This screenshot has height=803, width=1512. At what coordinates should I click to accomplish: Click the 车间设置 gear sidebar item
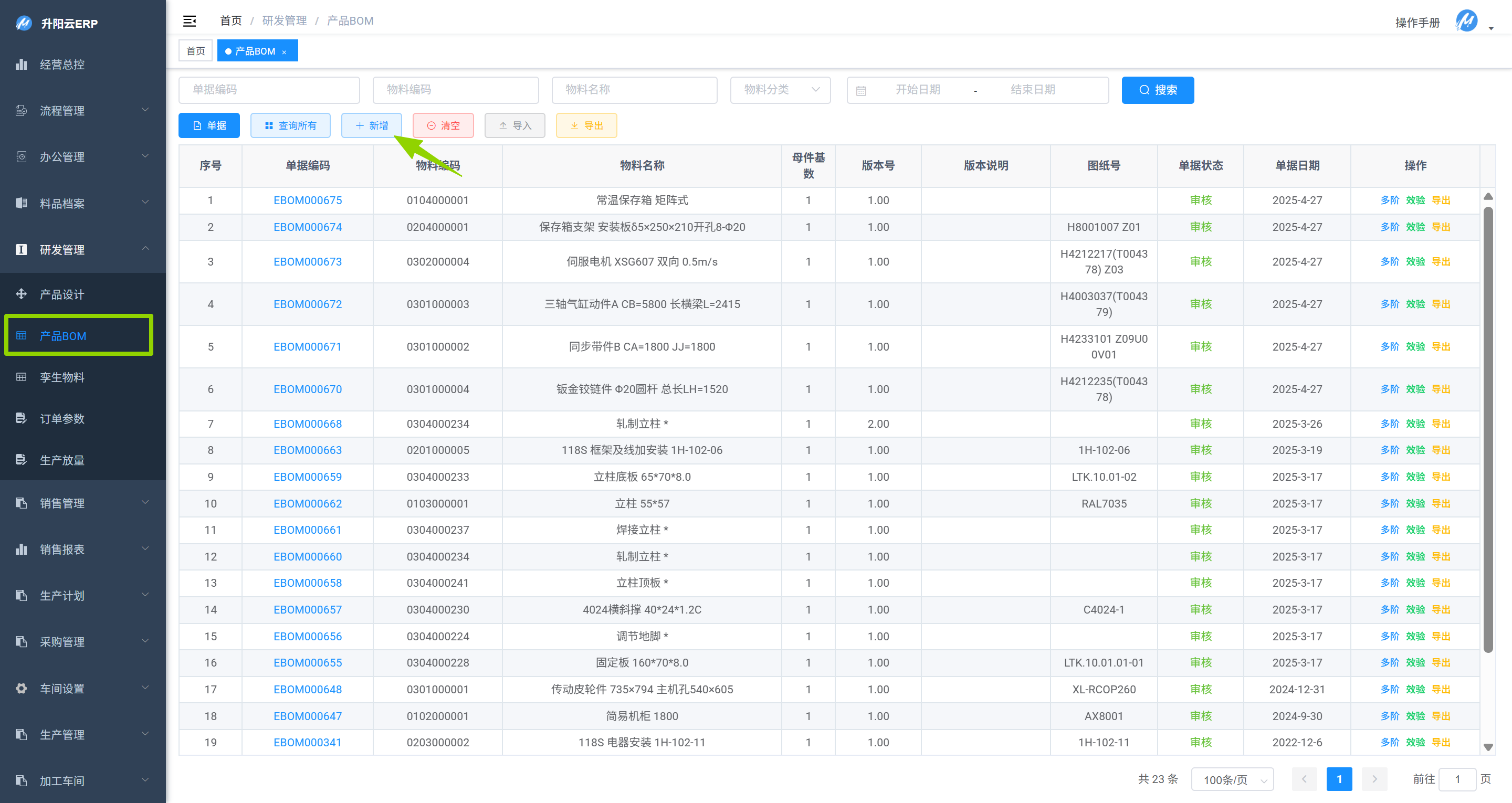[x=61, y=689]
